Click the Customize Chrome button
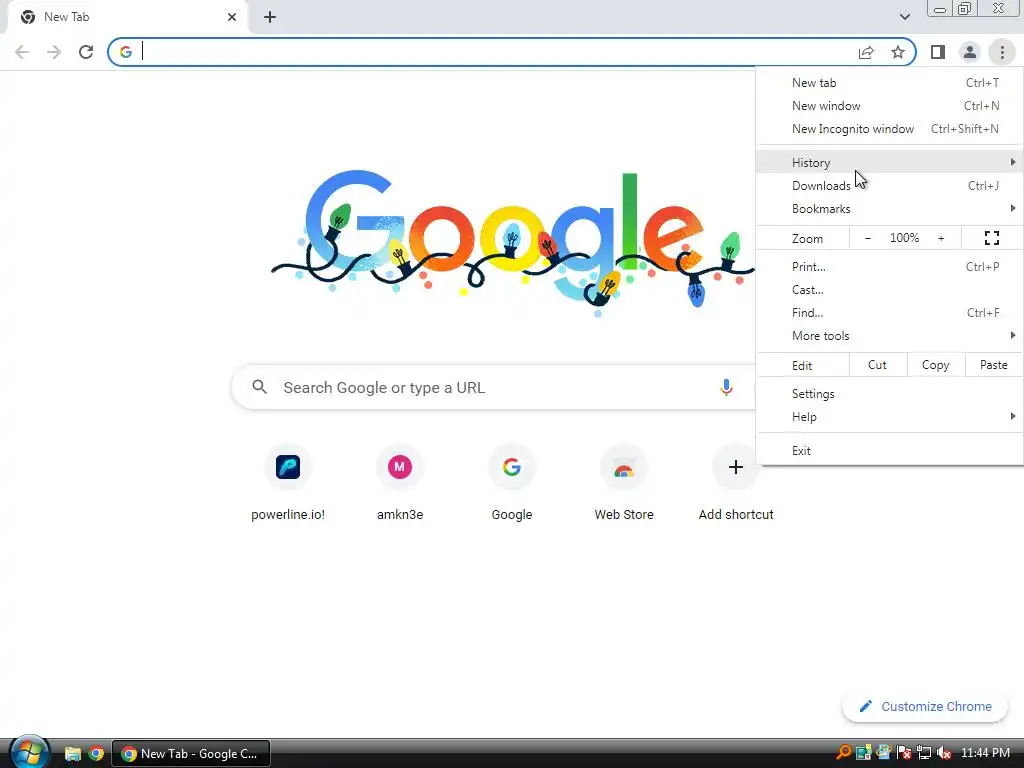Image resolution: width=1024 pixels, height=768 pixels. pos(925,707)
